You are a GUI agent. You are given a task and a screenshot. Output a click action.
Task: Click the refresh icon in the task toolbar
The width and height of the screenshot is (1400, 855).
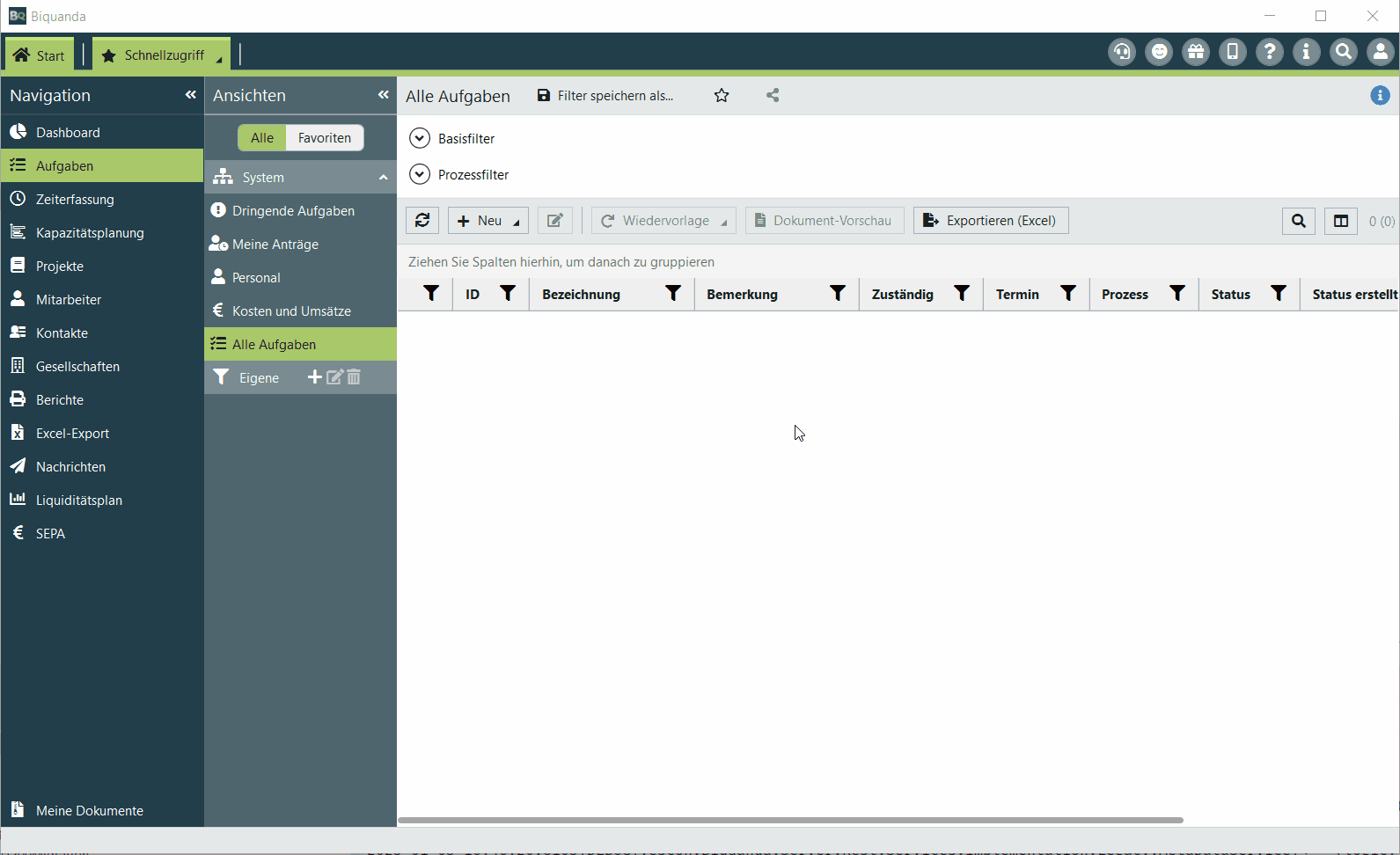point(422,221)
